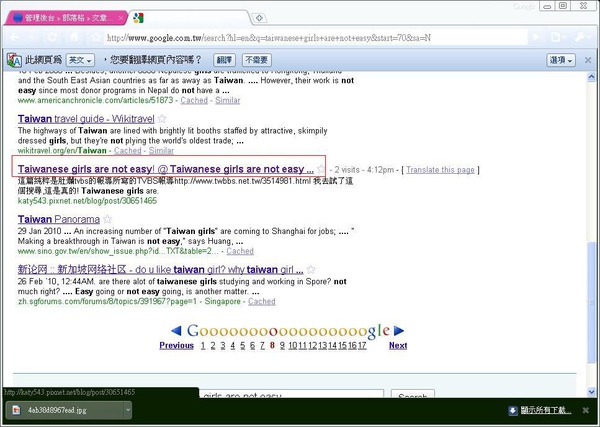This screenshot has width=600, height=427.
Task: Click the 不需要 button
Action: tap(257, 60)
